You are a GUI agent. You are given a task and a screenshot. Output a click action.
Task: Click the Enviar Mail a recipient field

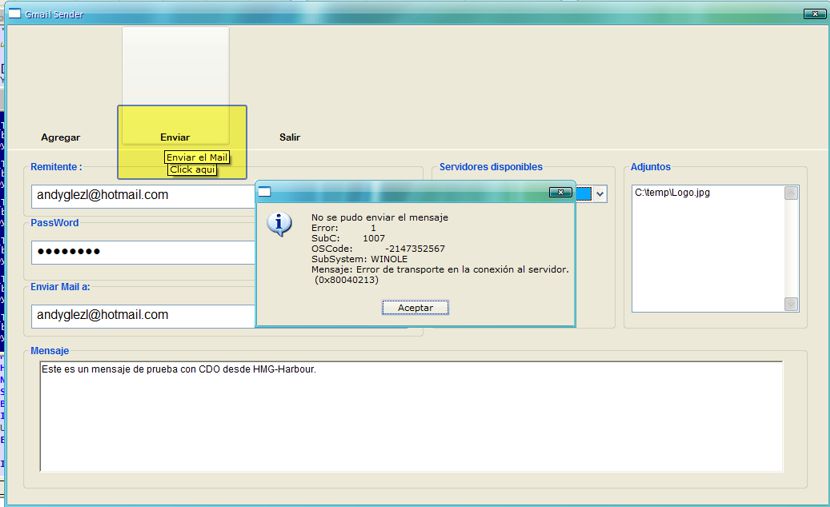(x=140, y=315)
